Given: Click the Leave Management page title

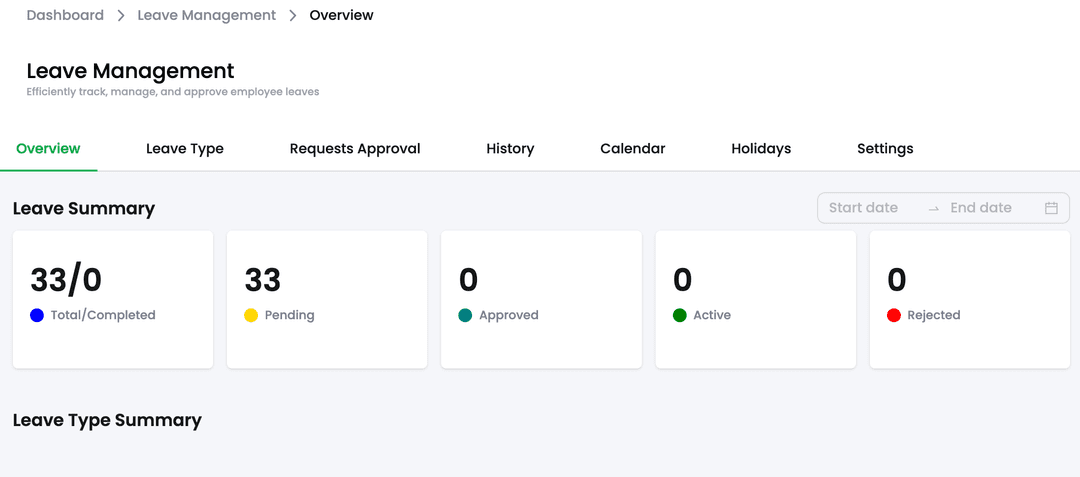Looking at the screenshot, I should pos(131,71).
